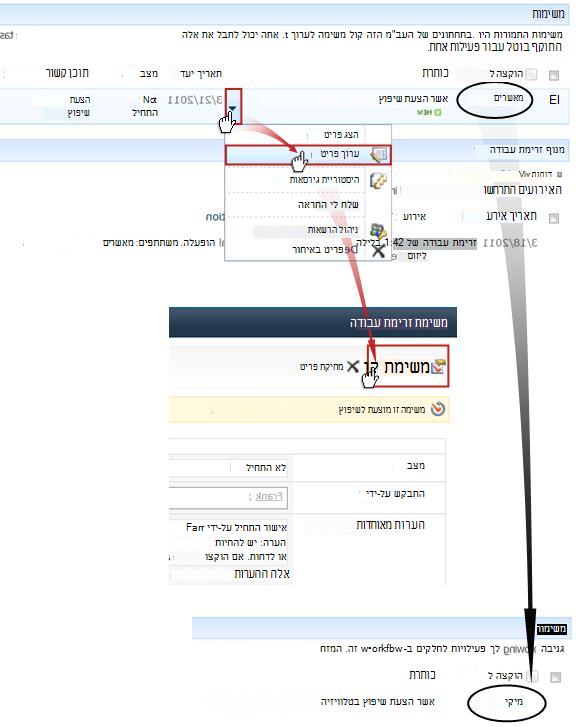Click the Not התחיל status cell
The width and height of the screenshot is (576, 727).
[145, 106]
